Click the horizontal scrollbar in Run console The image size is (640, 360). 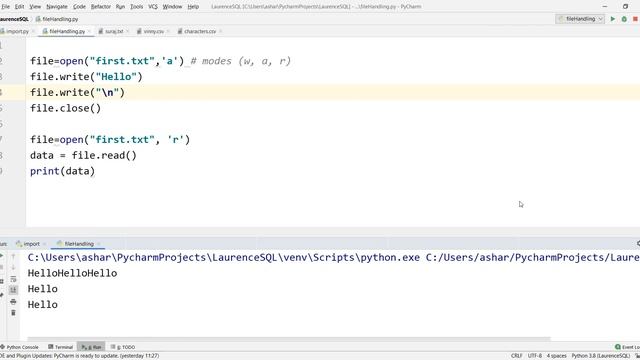pos(289,338)
